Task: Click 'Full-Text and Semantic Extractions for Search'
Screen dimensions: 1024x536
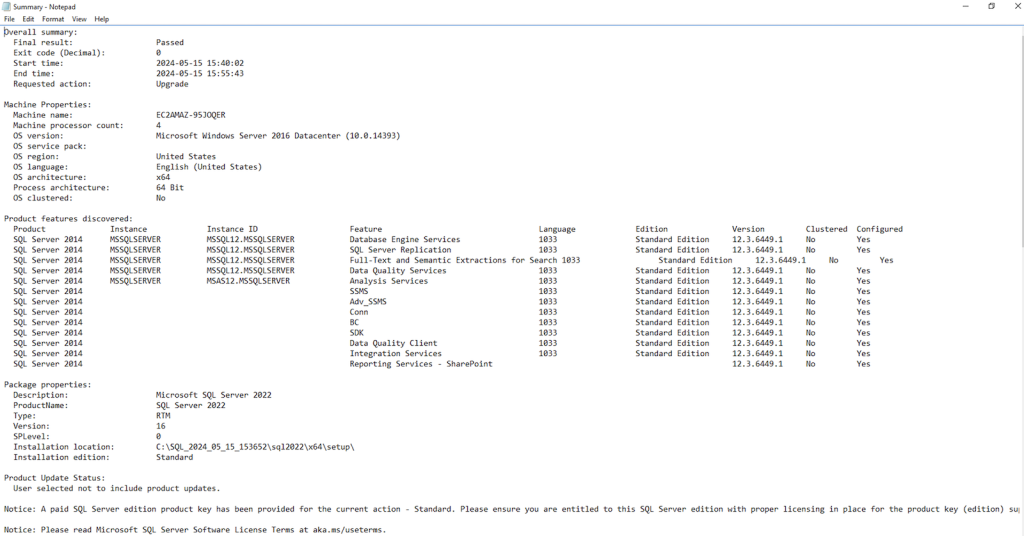Action: [453, 260]
